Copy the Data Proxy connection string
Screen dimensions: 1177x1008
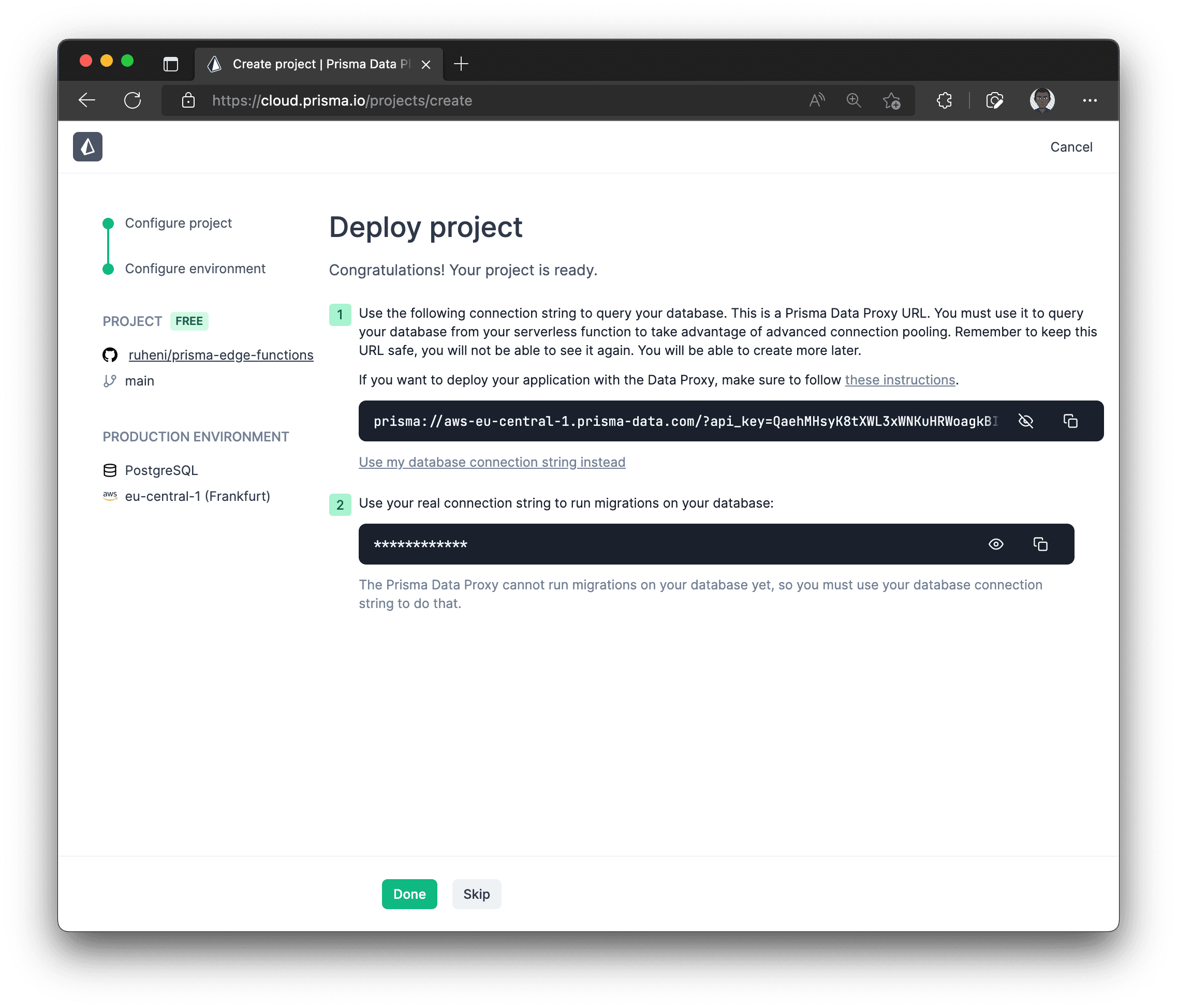[x=1070, y=421]
